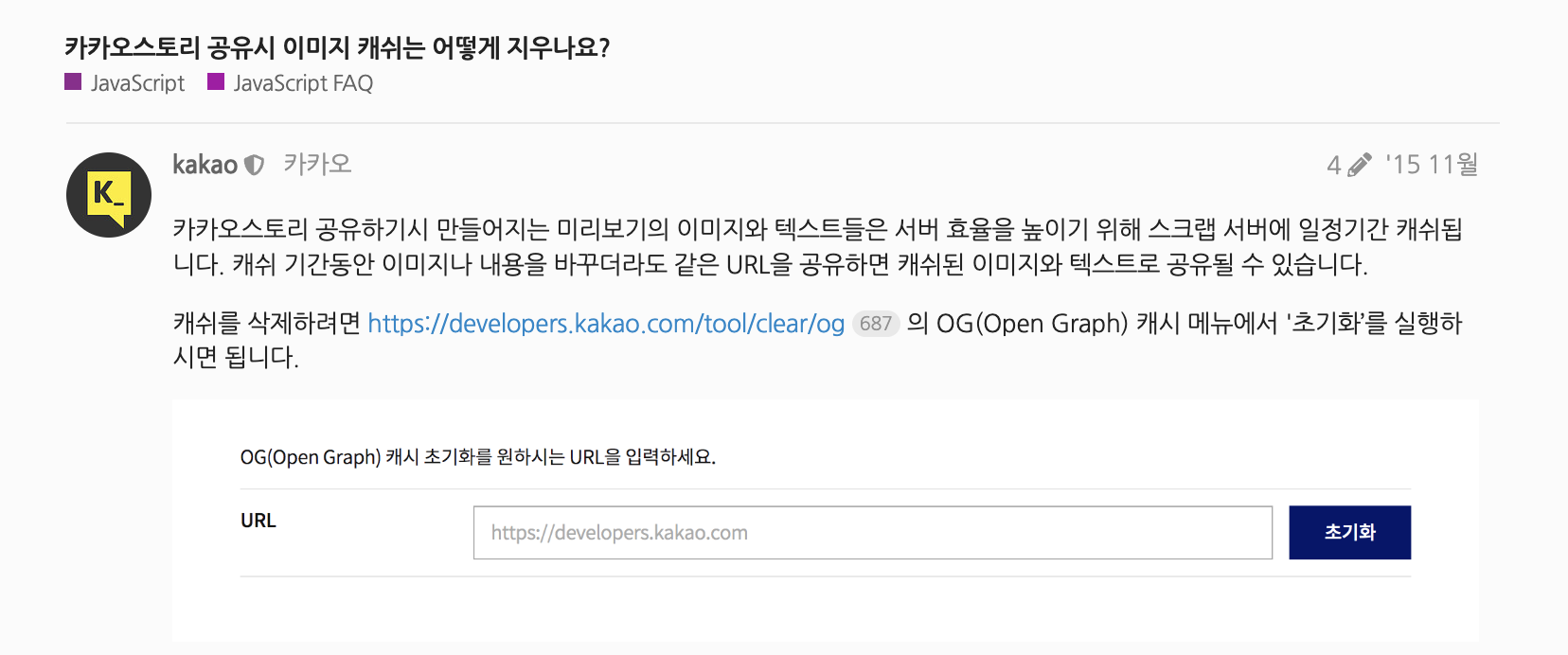Open the kakao avatar profile picture

point(109,195)
